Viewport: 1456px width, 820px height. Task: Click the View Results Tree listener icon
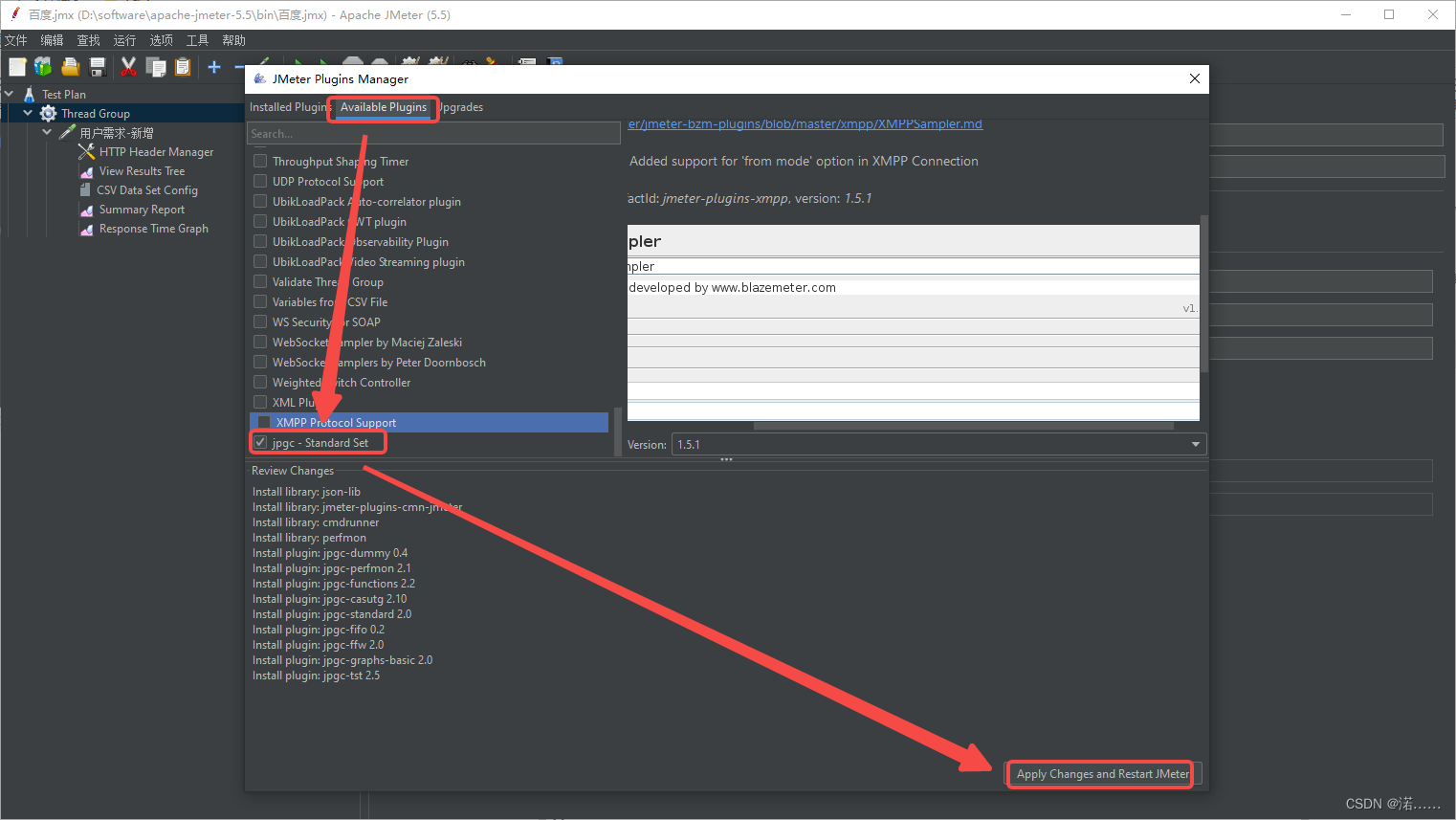click(x=87, y=171)
